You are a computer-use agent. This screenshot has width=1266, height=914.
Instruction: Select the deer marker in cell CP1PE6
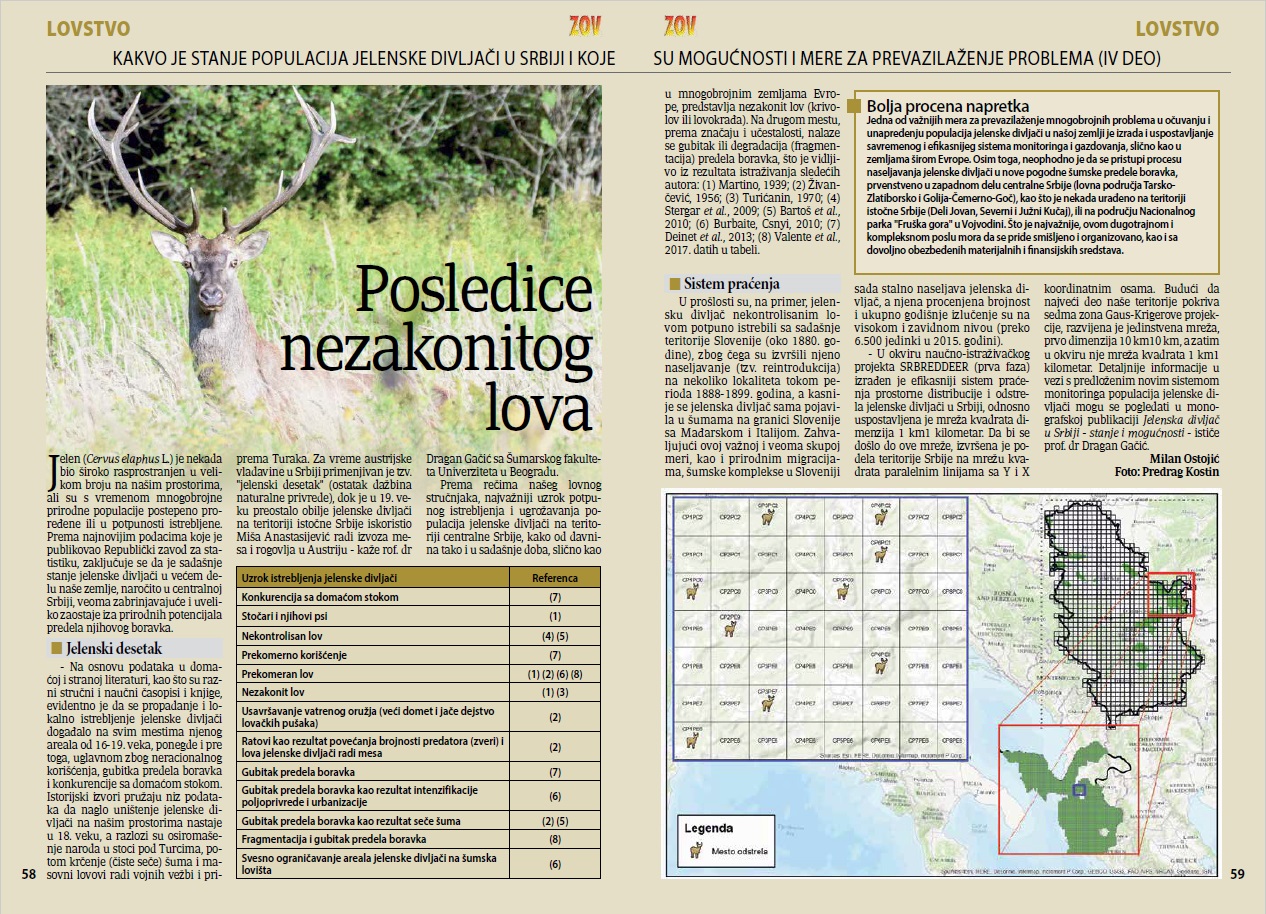692,741
